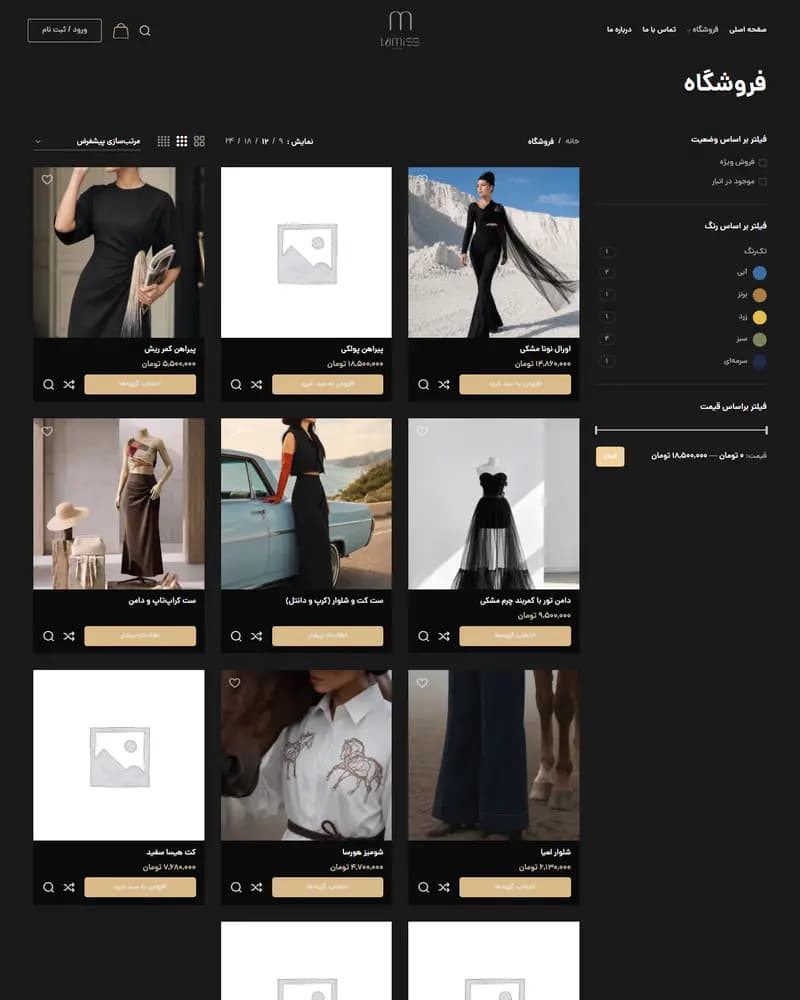Add 'ست کراپ‌تاپ و دامن' to wishlist heart
800x1000 pixels.
[47, 431]
